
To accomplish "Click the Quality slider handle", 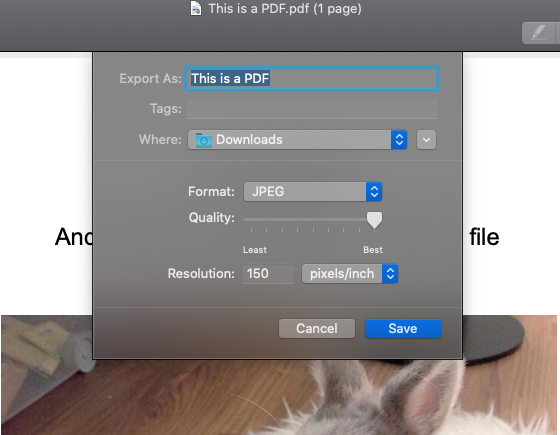I will 374,220.
